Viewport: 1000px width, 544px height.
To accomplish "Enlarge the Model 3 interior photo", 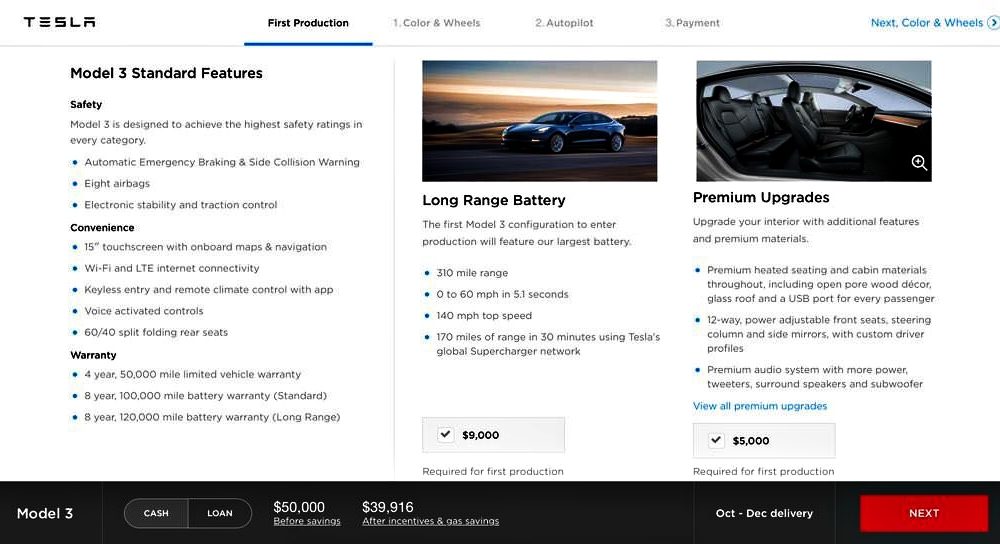I will coord(814,121).
